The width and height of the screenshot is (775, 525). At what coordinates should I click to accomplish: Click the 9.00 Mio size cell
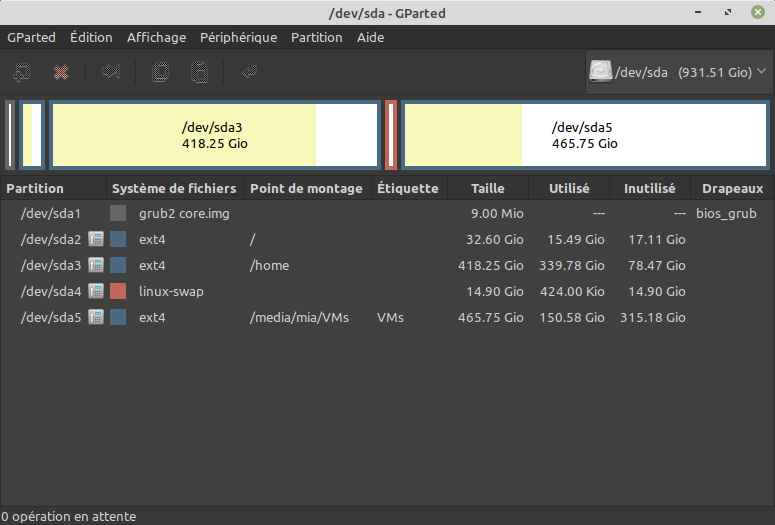(497, 214)
